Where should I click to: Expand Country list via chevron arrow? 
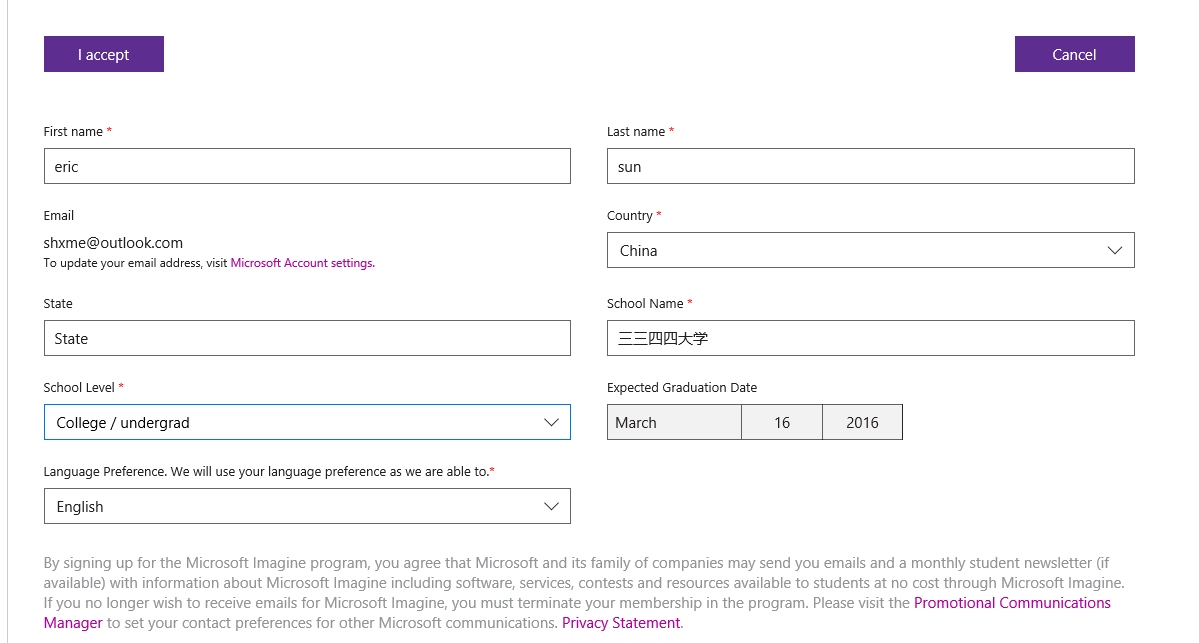click(x=1114, y=251)
